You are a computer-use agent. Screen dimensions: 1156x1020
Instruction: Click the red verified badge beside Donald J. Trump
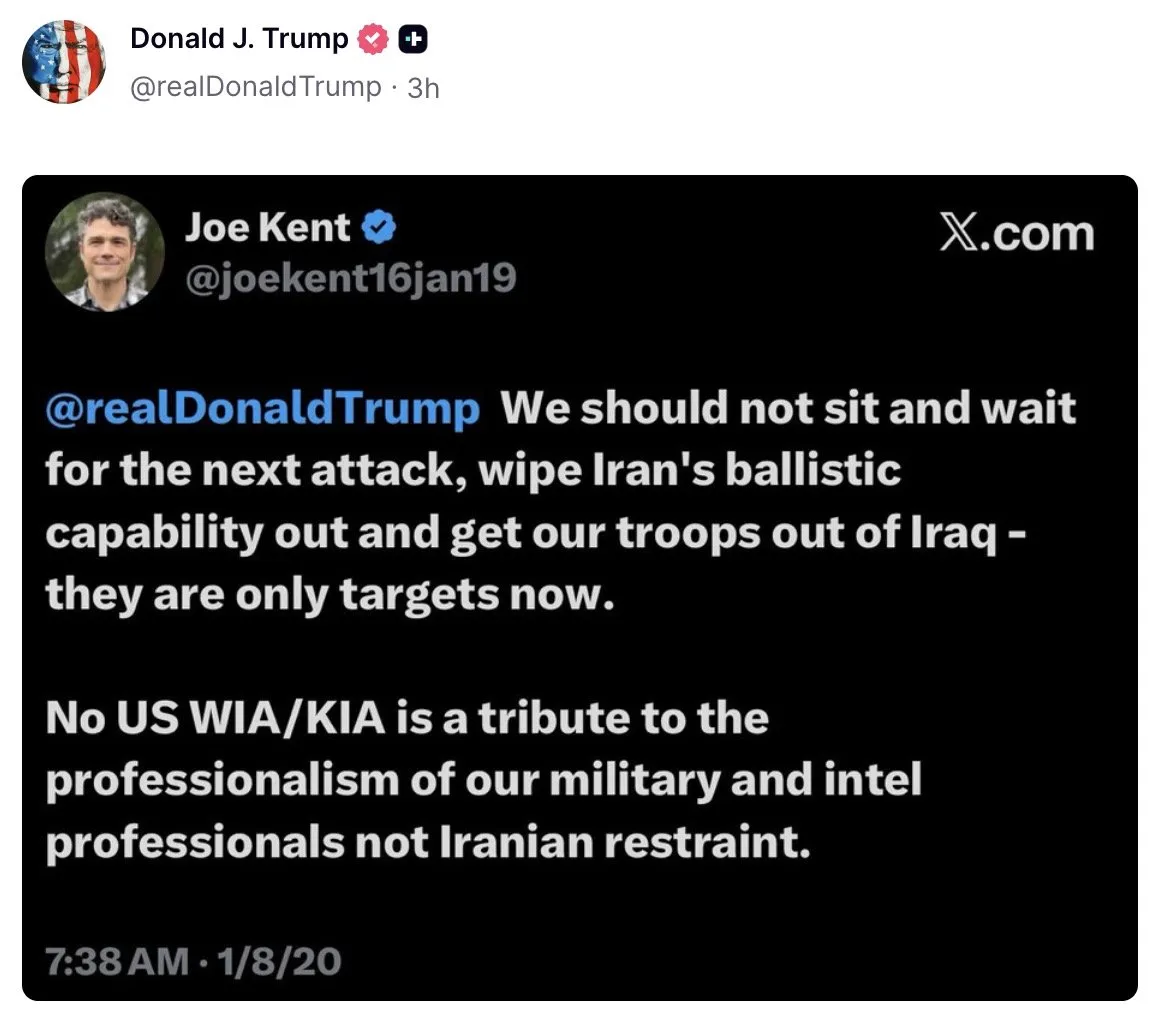(373, 39)
